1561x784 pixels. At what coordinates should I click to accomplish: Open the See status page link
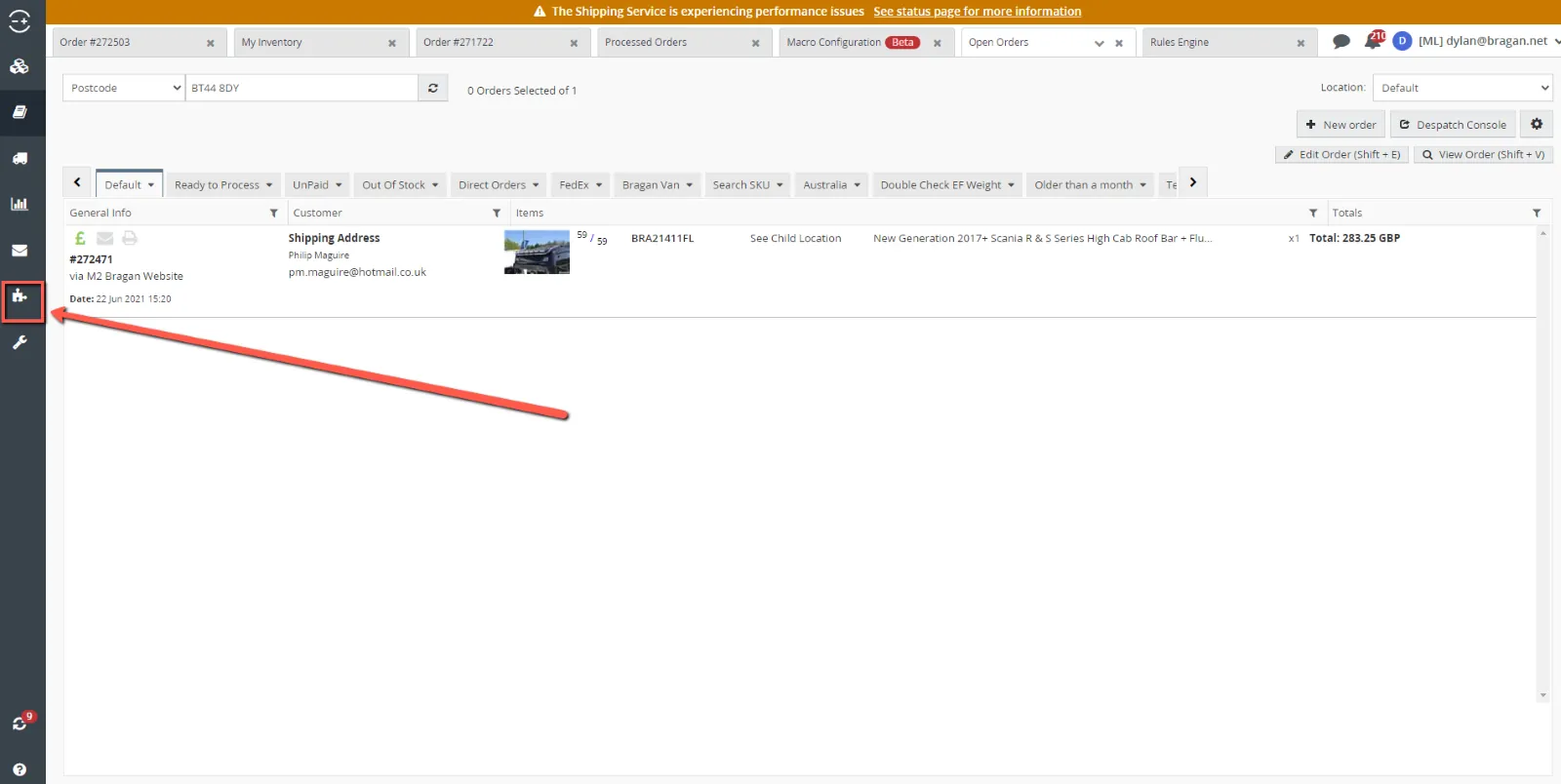click(x=977, y=12)
